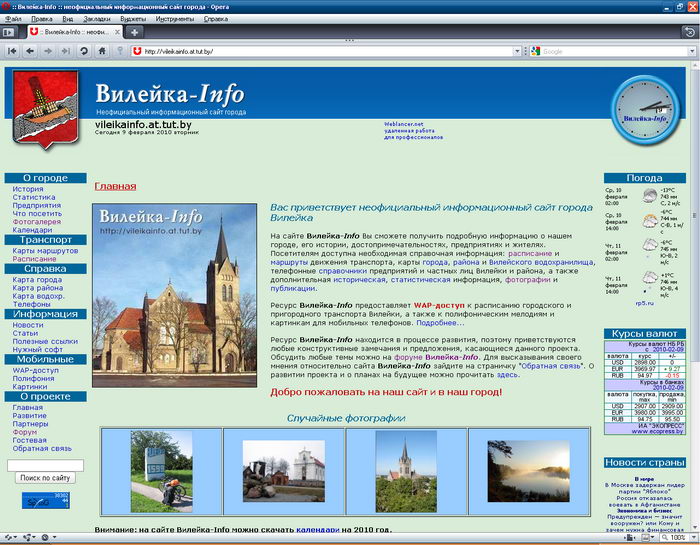
Task: Open the Расписание sidebar link
Action: (x=34, y=259)
